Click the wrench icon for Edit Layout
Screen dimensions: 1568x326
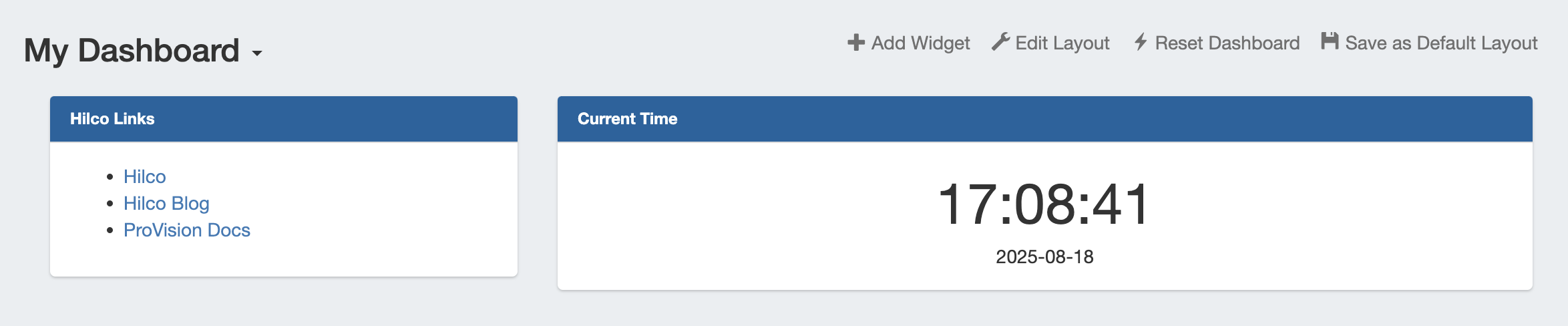(x=1000, y=42)
